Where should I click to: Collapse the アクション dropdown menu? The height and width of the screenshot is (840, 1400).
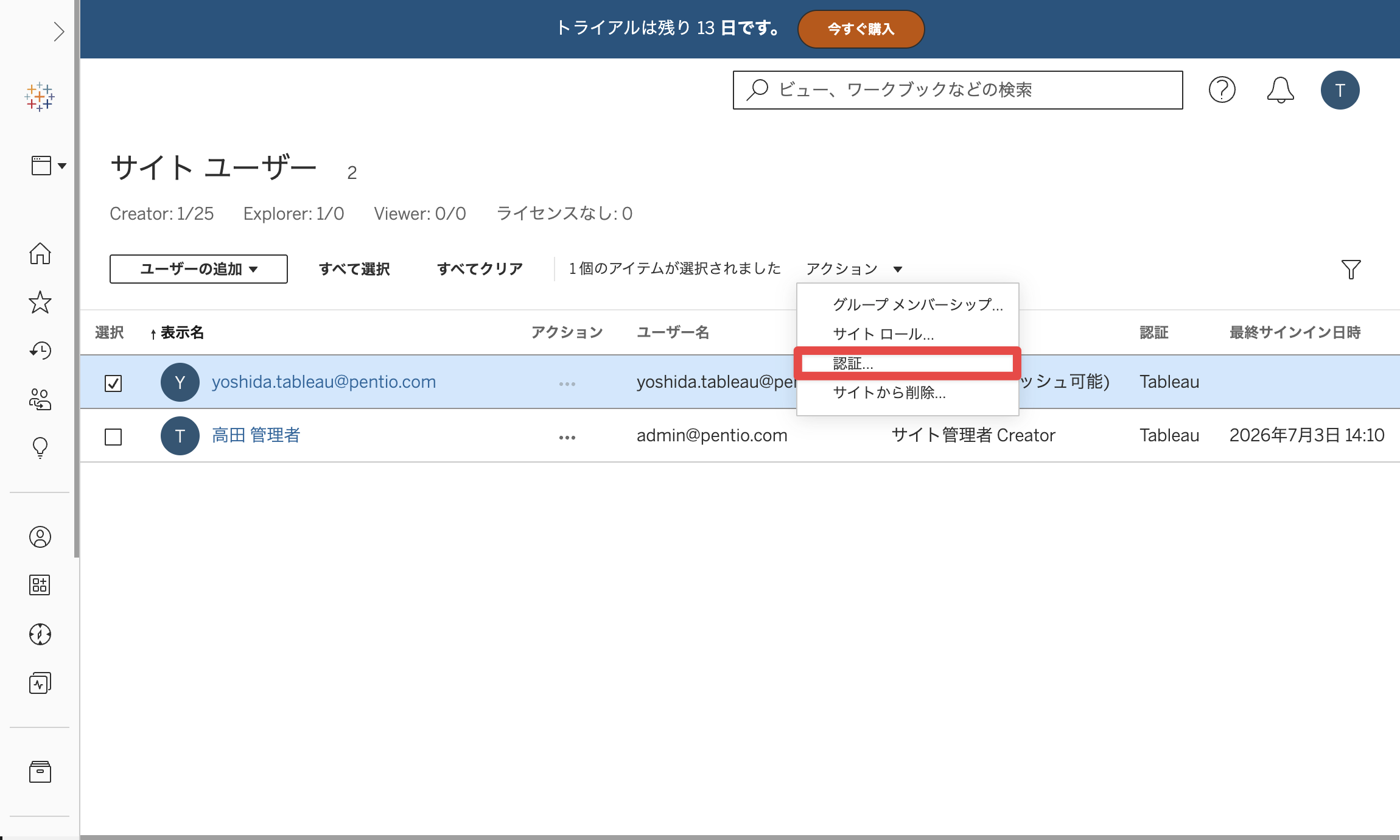pyautogui.click(x=854, y=269)
